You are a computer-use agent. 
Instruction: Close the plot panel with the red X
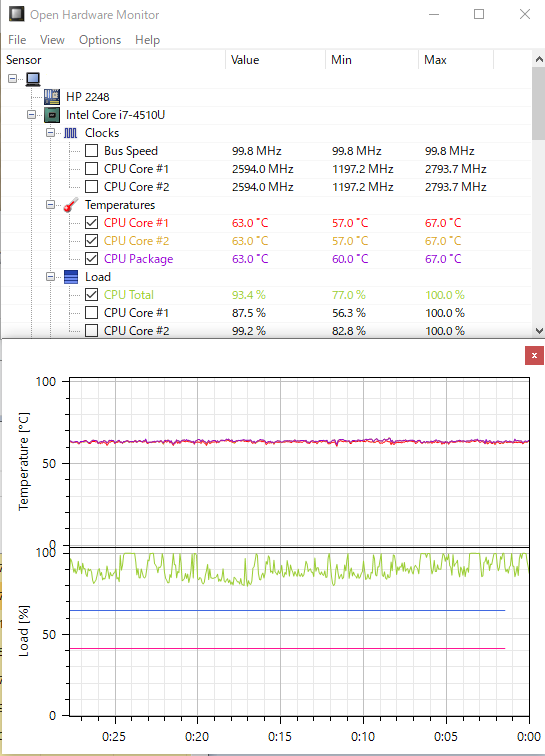tap(534, 356)
